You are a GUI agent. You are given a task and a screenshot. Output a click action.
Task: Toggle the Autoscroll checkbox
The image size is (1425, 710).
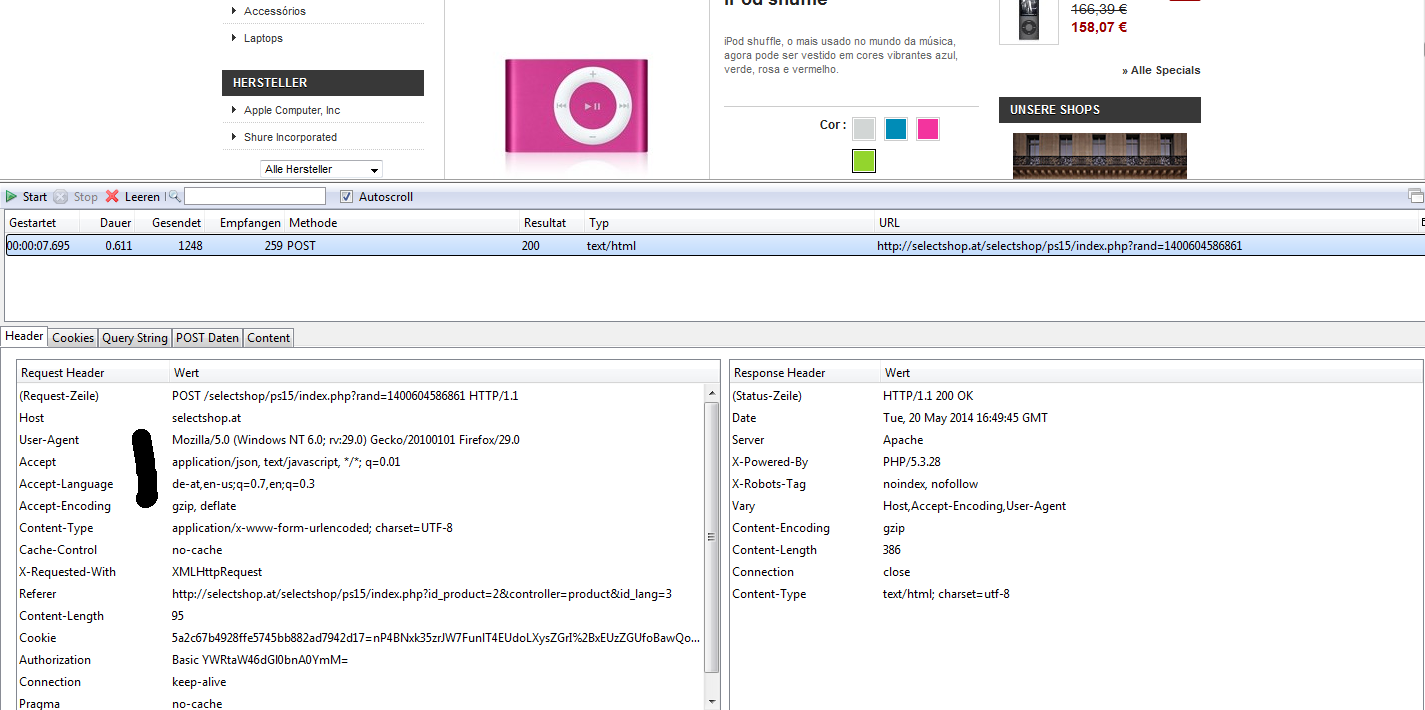[x=347, y=197]
